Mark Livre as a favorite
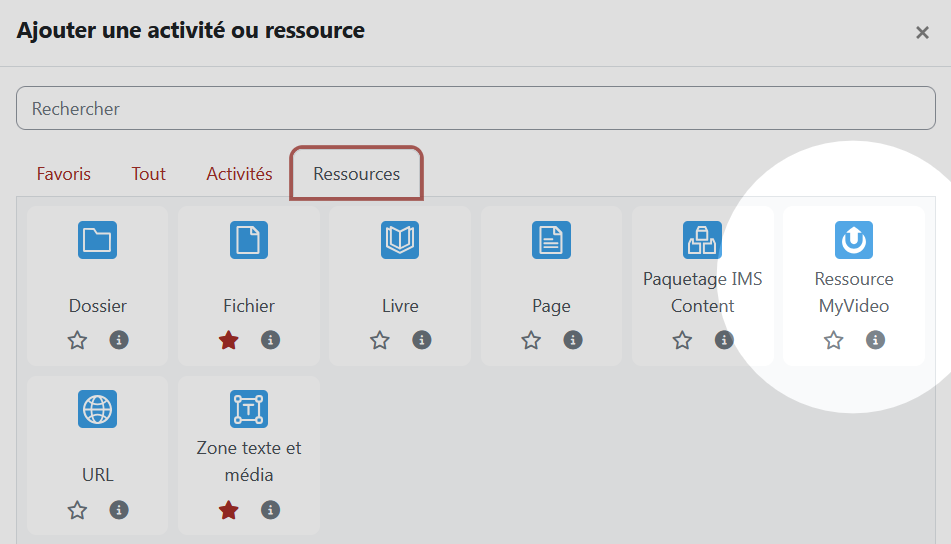Screen dimensions: 951x544 click(380, 340)
